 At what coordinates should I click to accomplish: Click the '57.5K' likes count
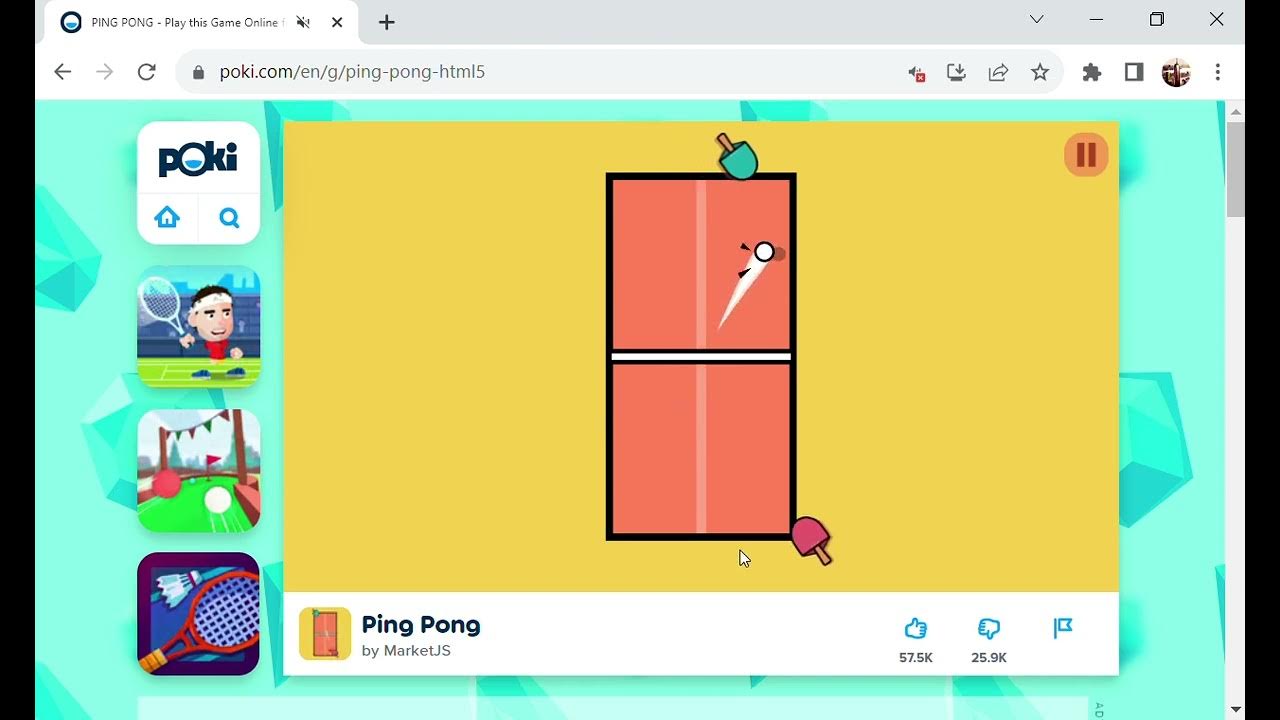click(x=916, y=657)
